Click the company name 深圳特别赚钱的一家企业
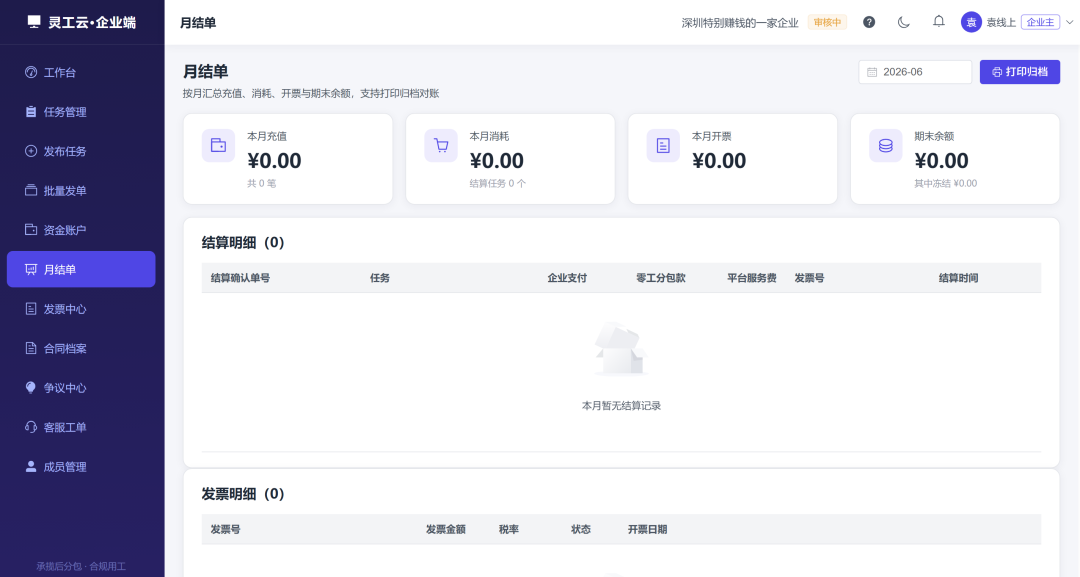 [740, 23]
